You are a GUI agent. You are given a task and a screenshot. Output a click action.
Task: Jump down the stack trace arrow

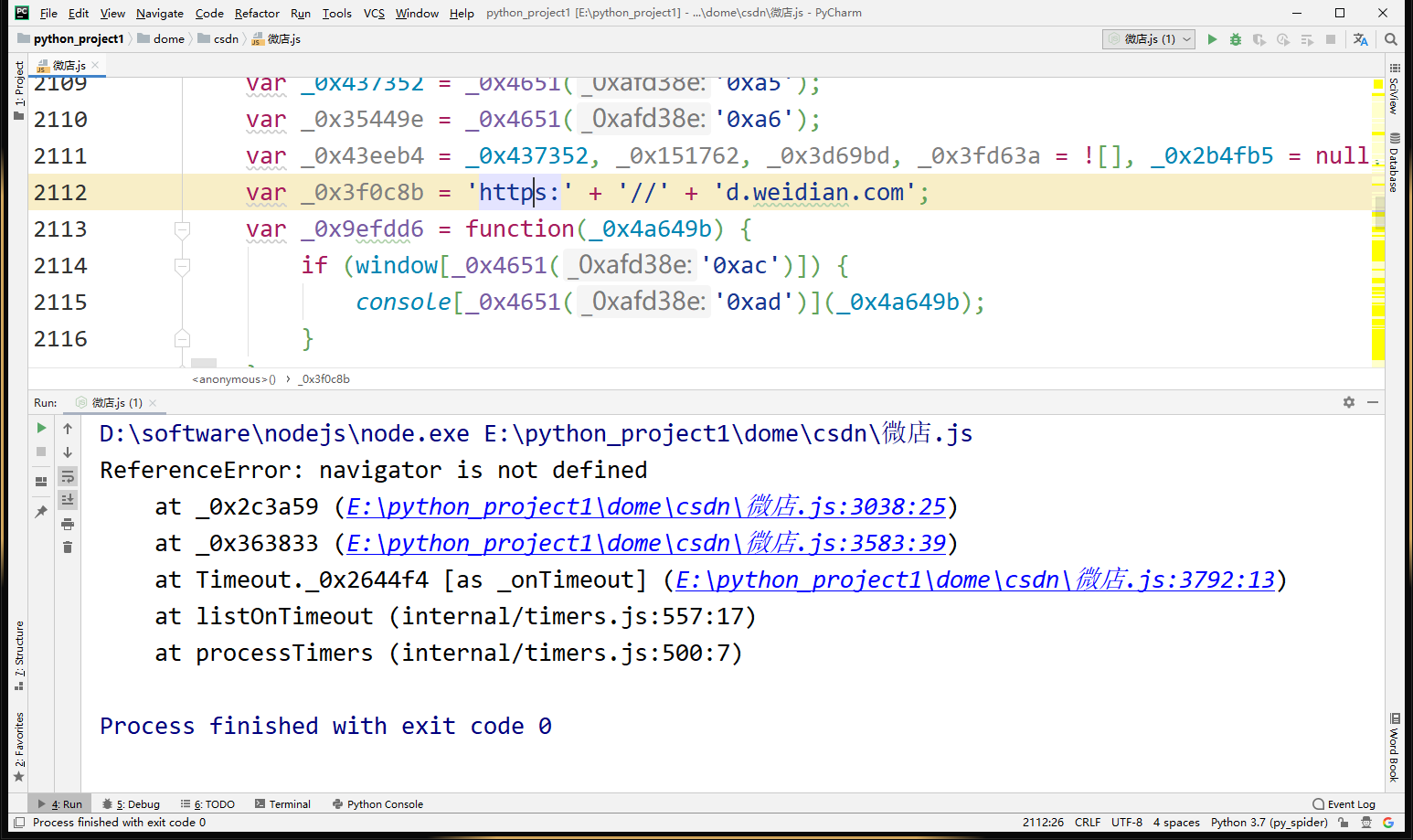[x=68, y=452]
